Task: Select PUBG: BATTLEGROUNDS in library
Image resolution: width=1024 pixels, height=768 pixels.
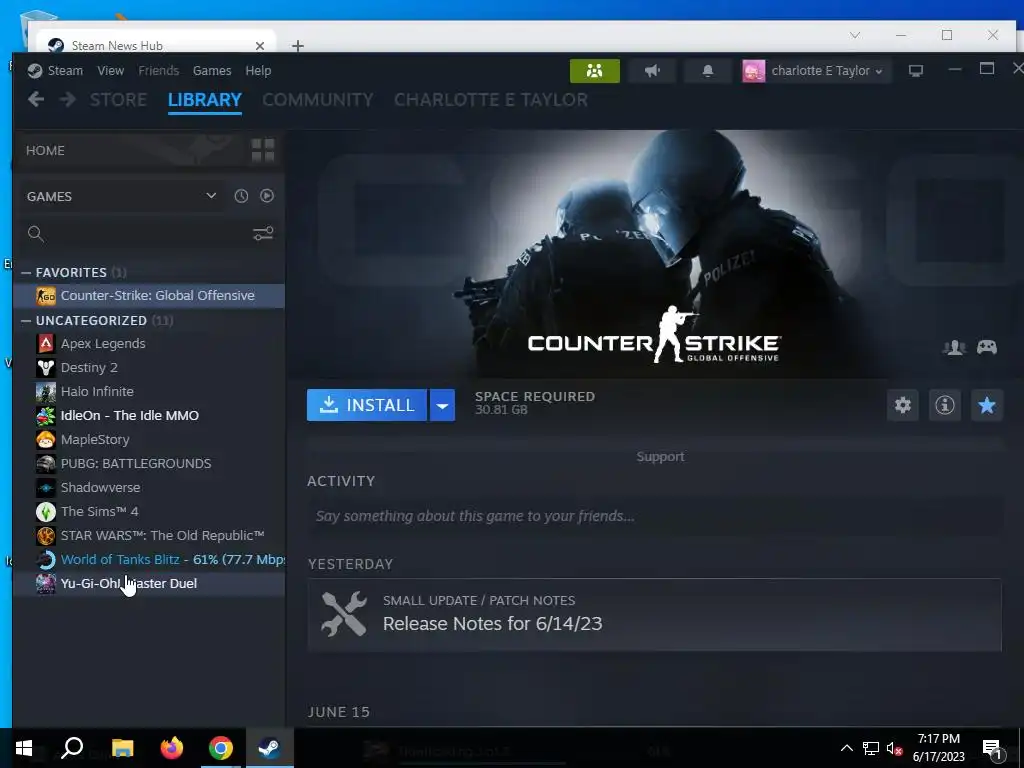Action: [x=149, y=464]
